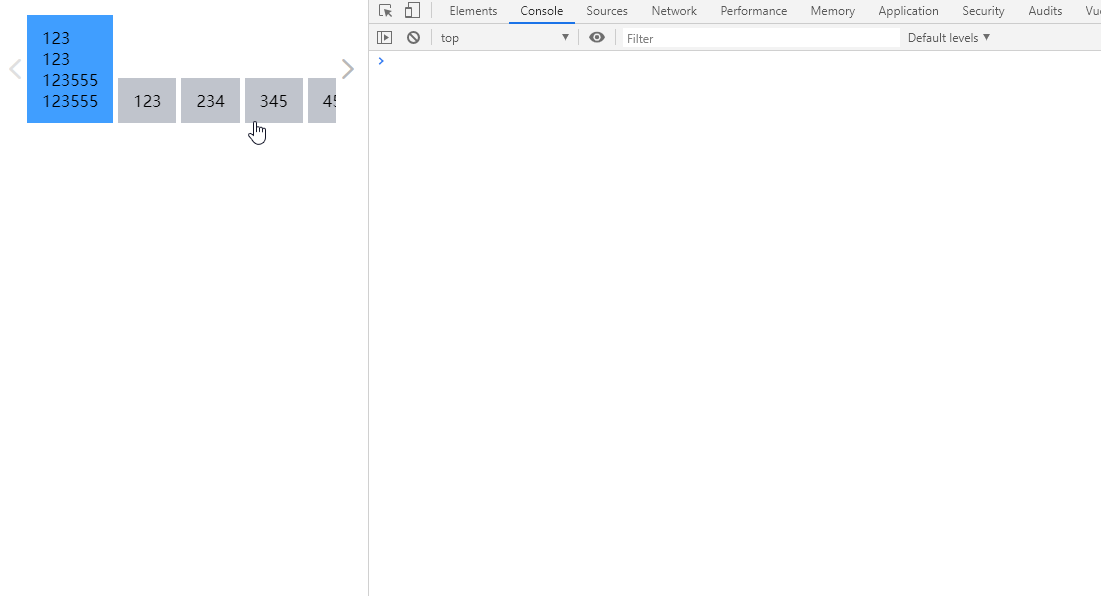Select the blue 123555 card
This screenshot has height=596, width=1101.
click(x=70, y=69)
